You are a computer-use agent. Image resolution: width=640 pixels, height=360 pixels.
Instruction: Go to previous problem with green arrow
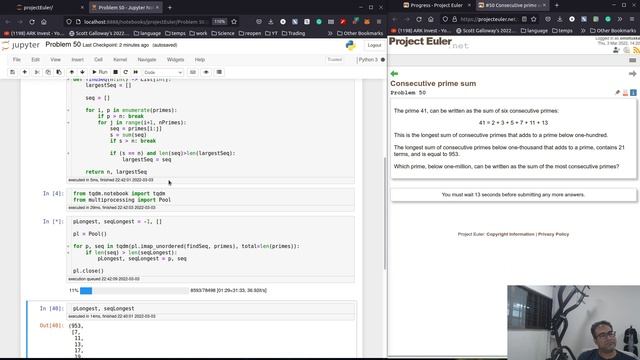[394, 73]
